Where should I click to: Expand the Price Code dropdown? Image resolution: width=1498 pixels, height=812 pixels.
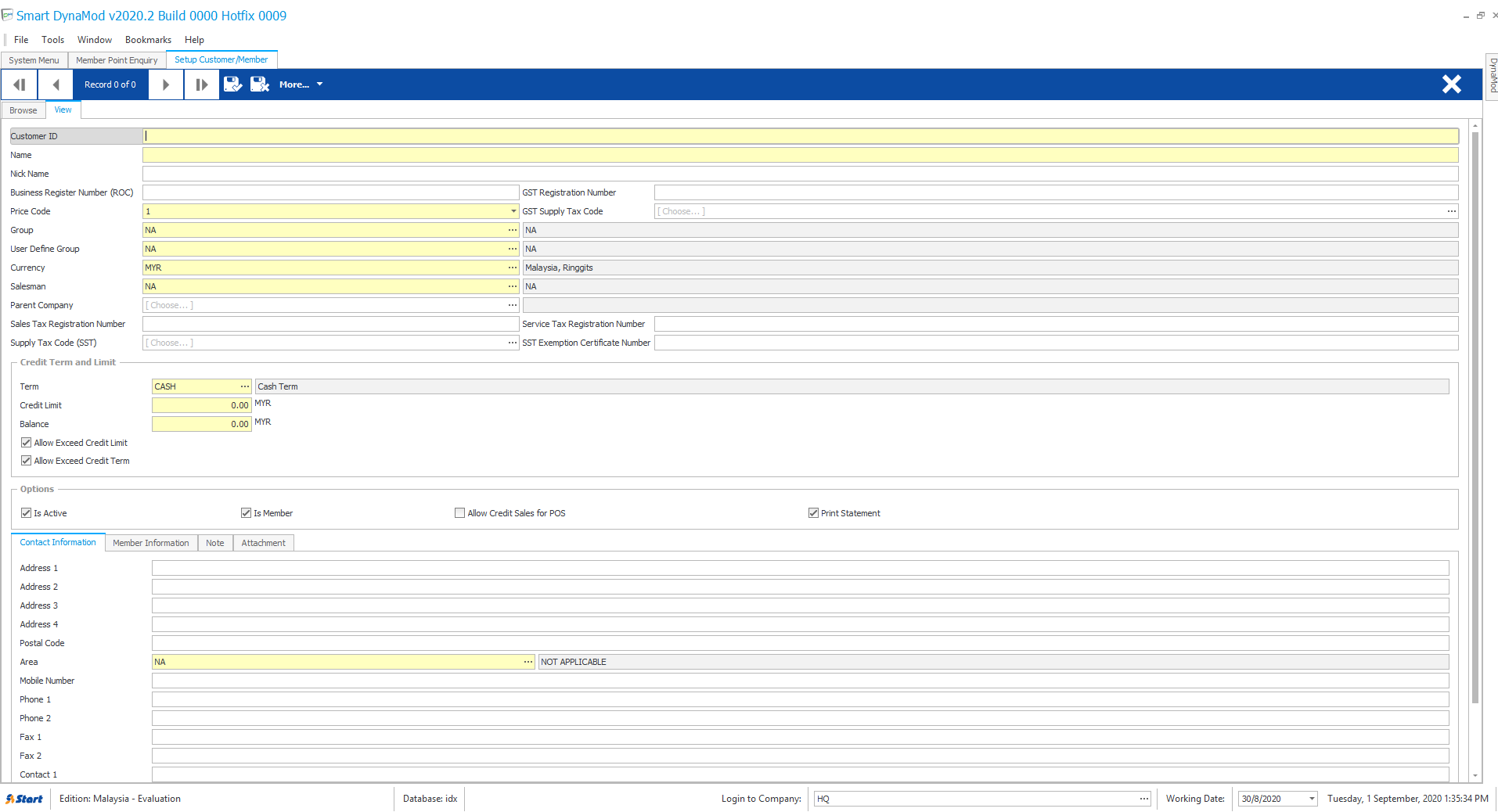coord(513,211)
